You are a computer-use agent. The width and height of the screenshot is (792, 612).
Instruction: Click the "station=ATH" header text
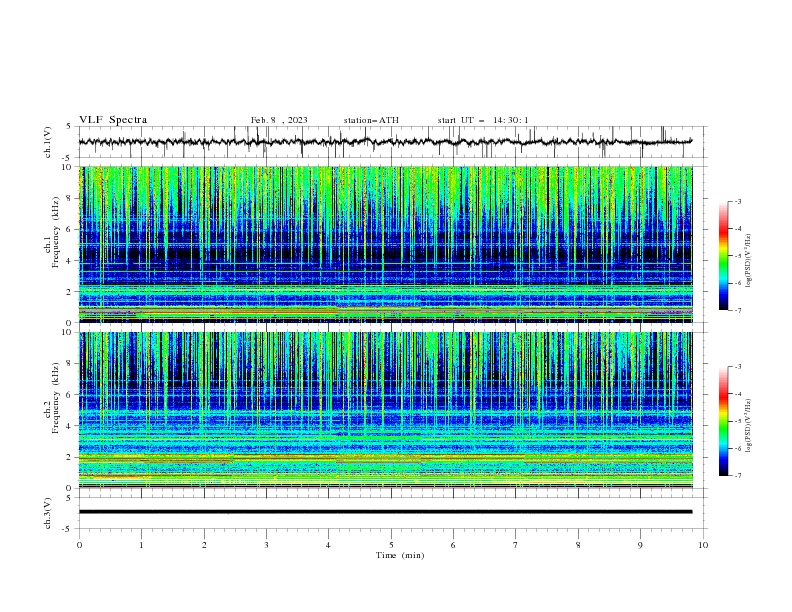(x=371, y=120)
